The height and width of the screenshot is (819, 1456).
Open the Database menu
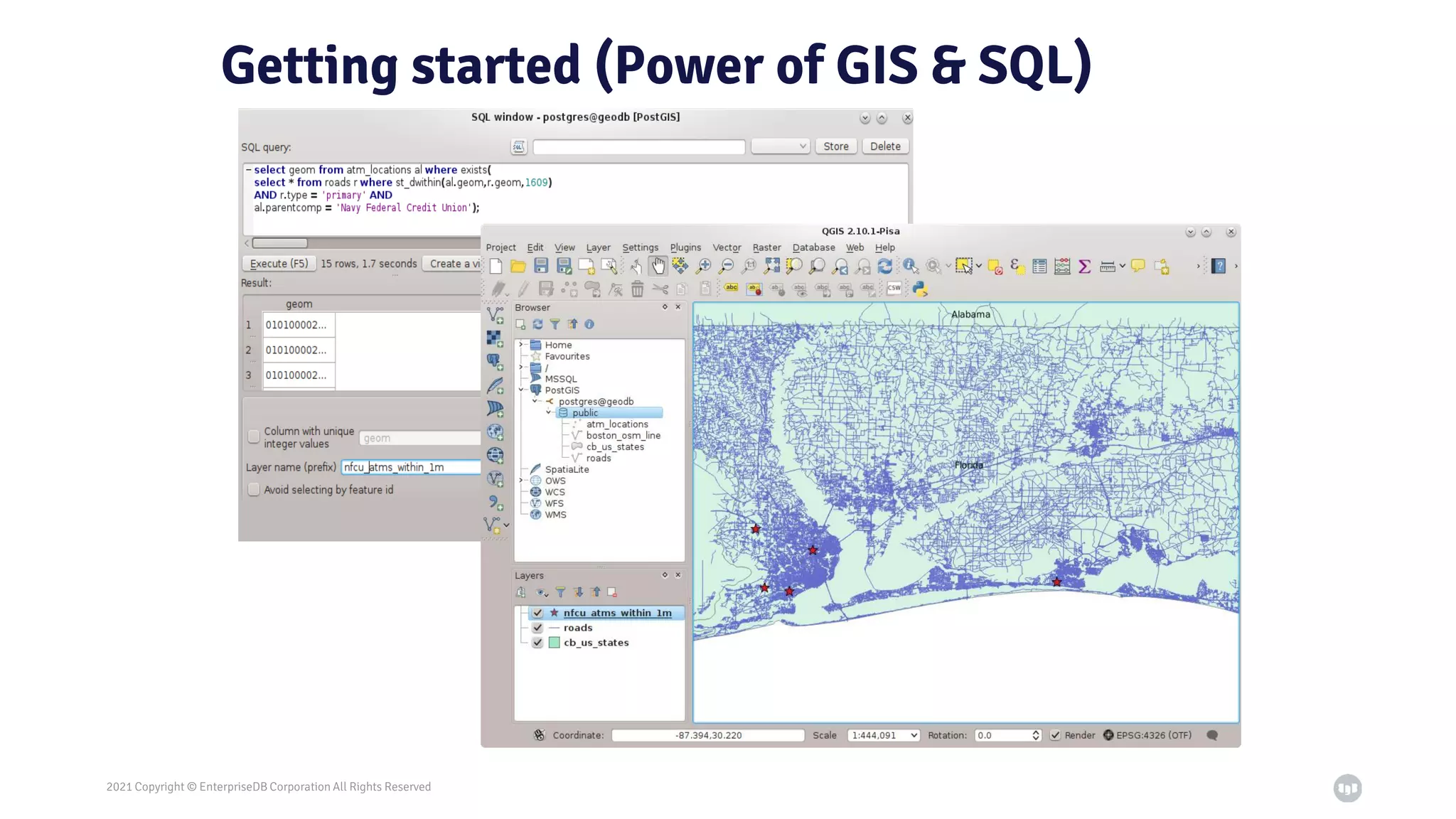click(814, 247)
